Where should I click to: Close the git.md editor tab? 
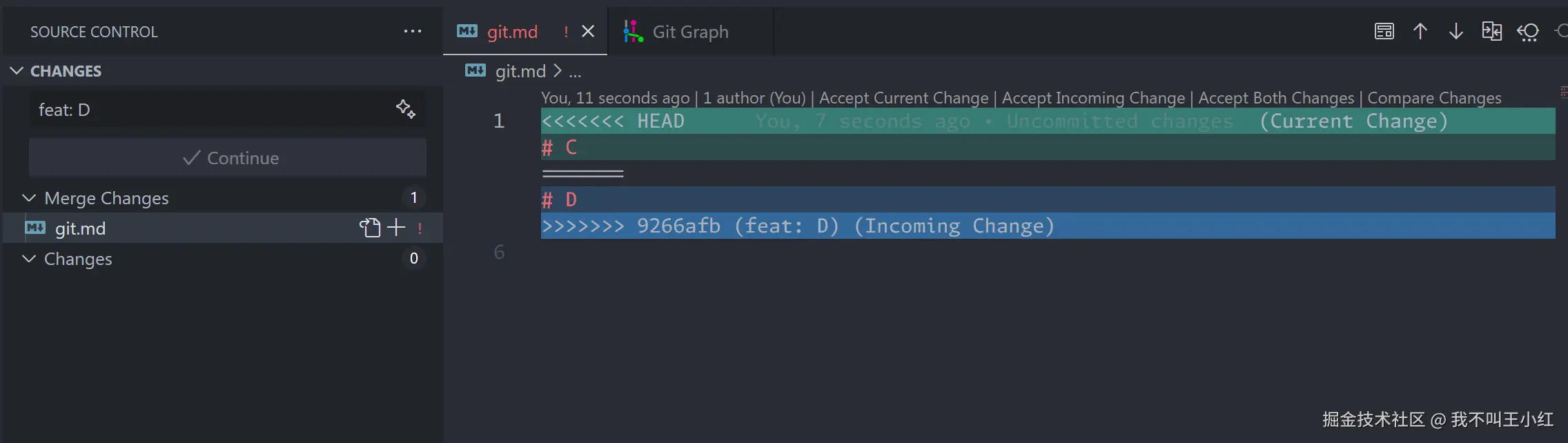[588, 32]
